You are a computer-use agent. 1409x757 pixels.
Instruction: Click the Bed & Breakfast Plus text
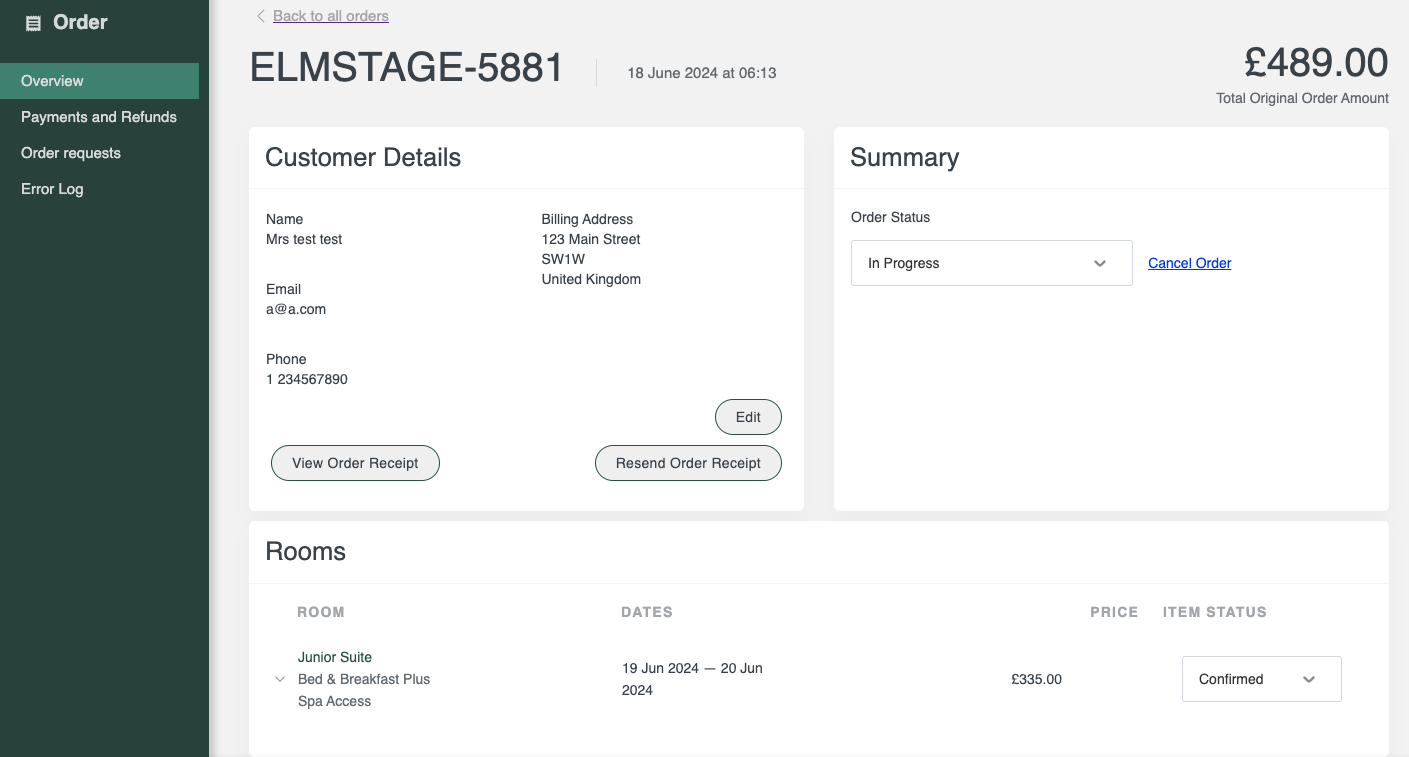click(x=364, y=679)
